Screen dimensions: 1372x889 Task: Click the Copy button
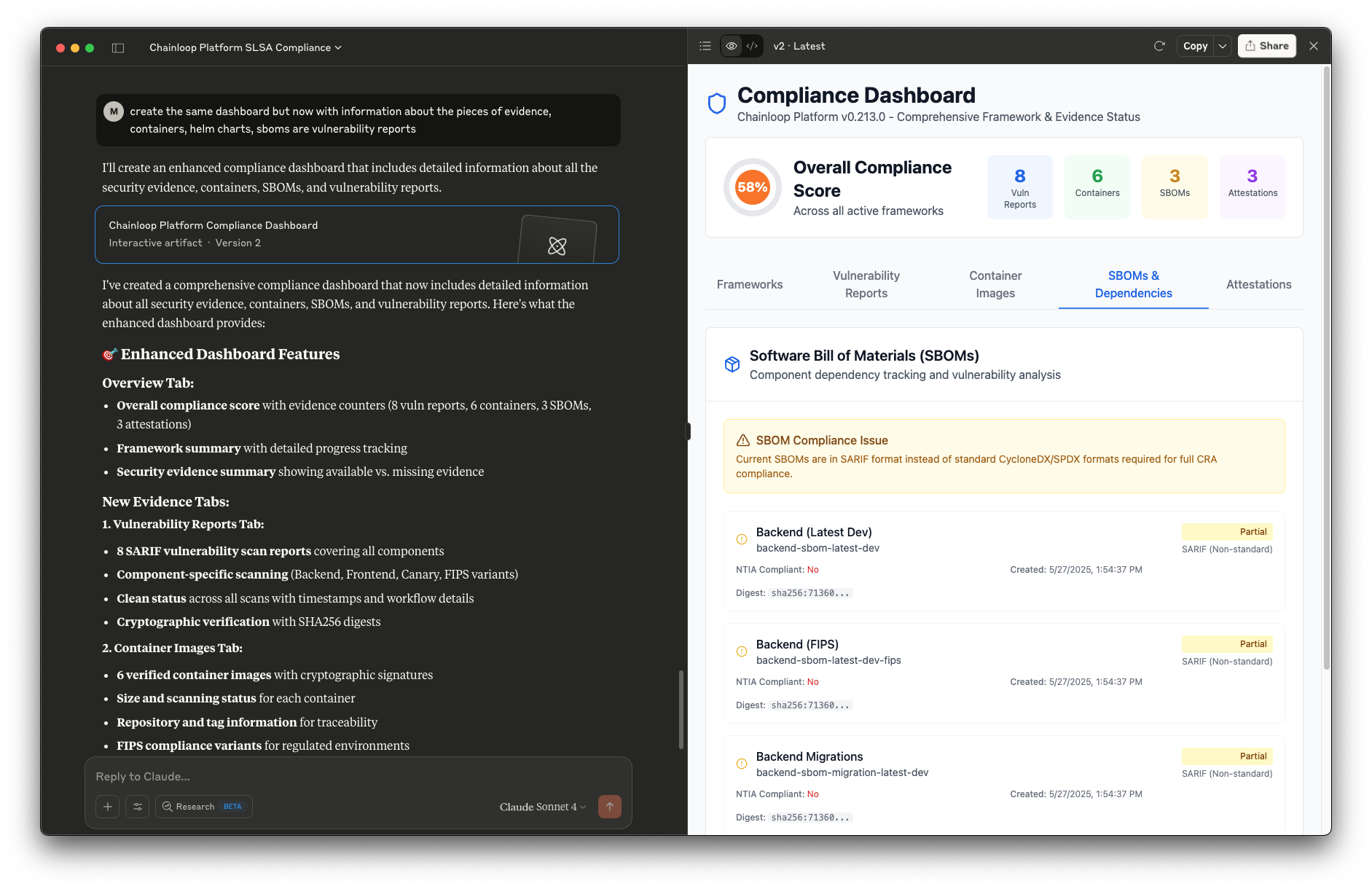coord(1195,46)
